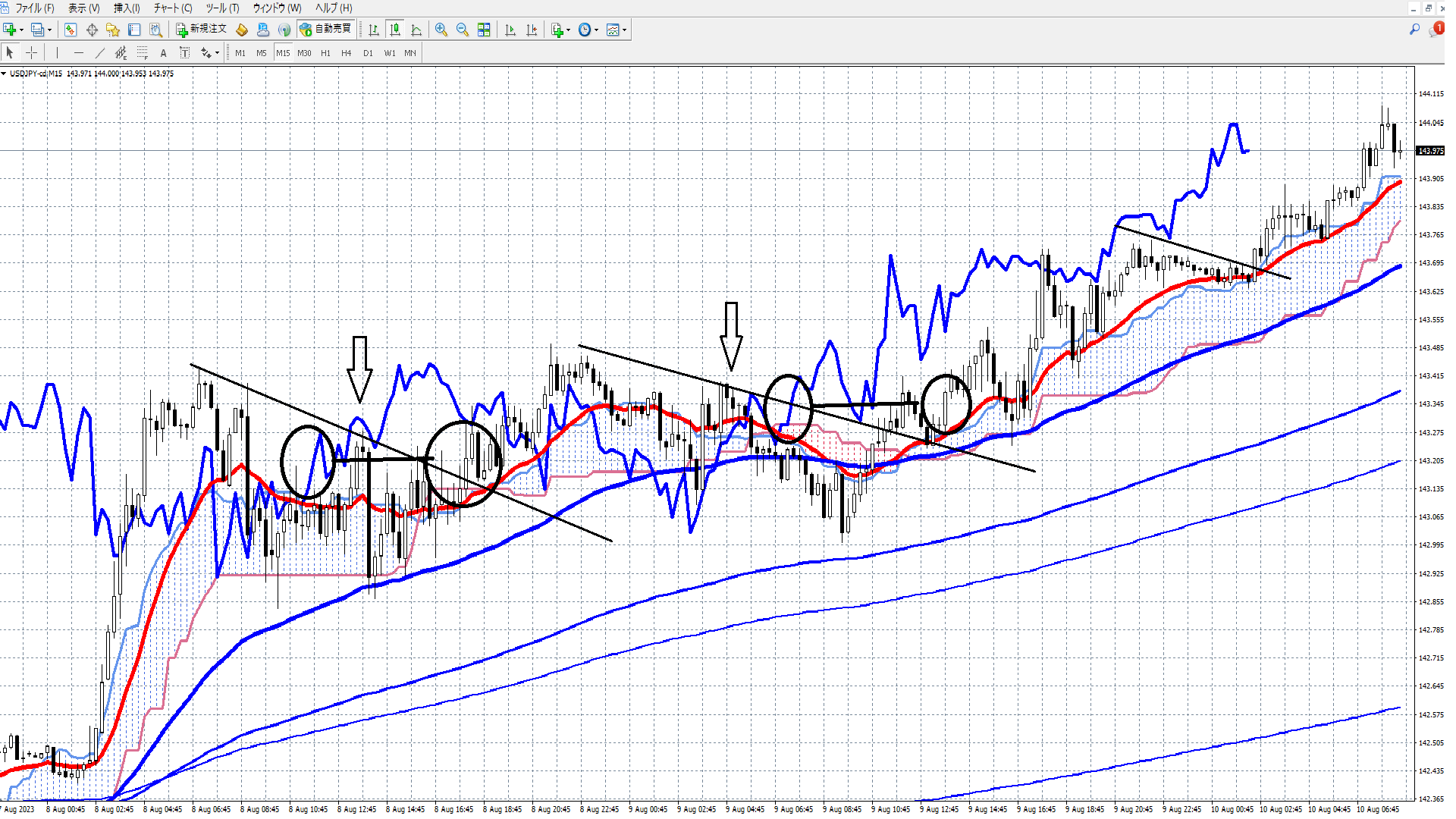Switch chart to bar chart mode
1456x819 pixels.
pos(374,30)
